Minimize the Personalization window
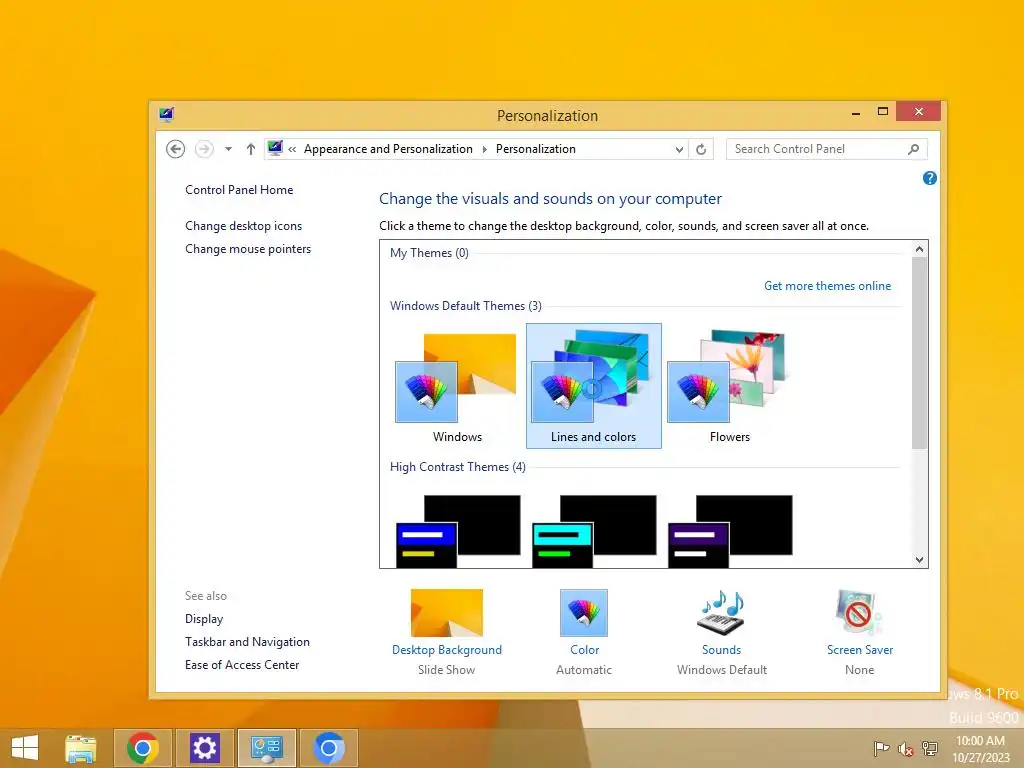1024x768 pixels. tap(856, 113)
